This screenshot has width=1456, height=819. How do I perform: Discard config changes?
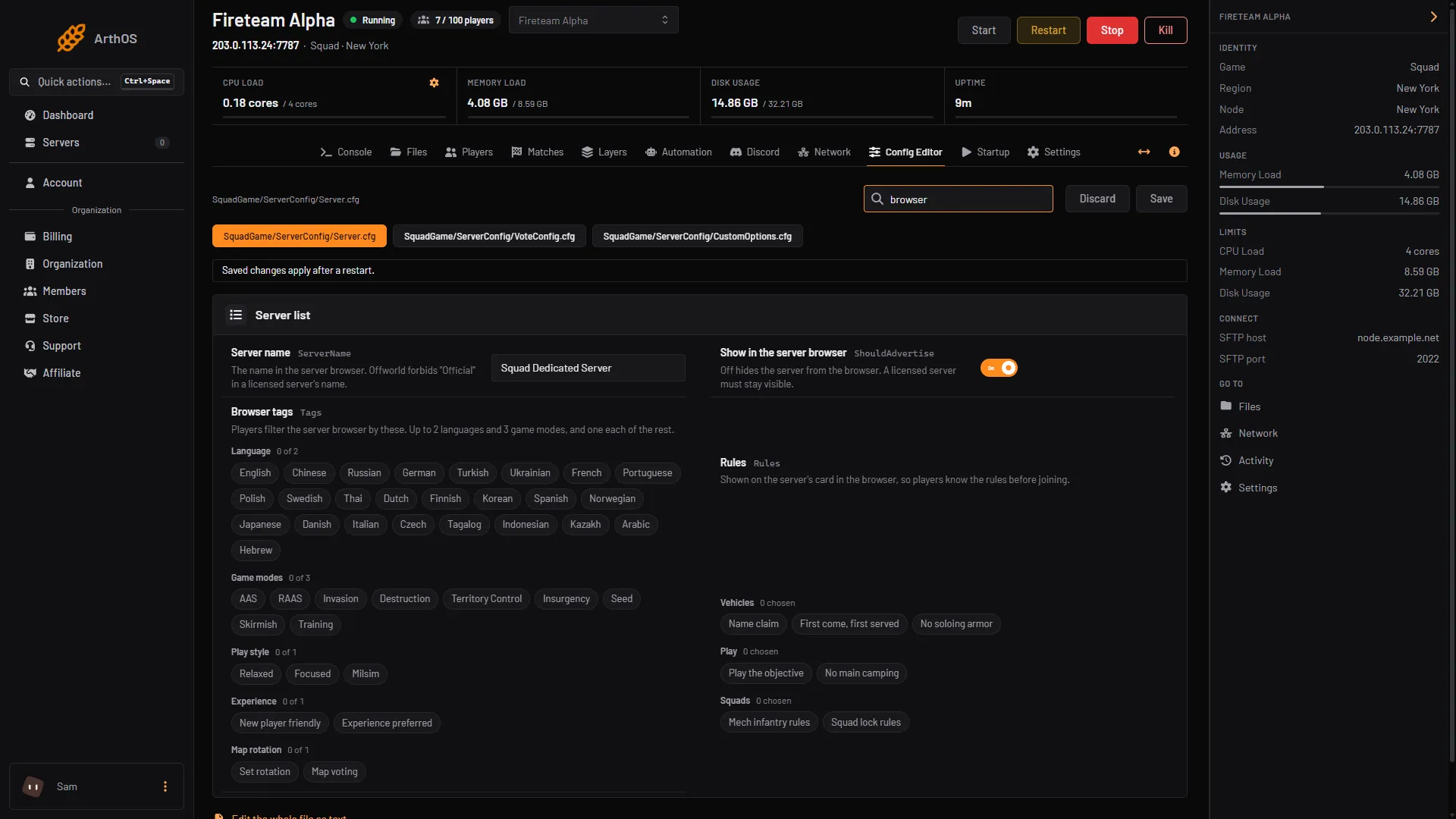pyautogui.click(x=1097, y=199)
